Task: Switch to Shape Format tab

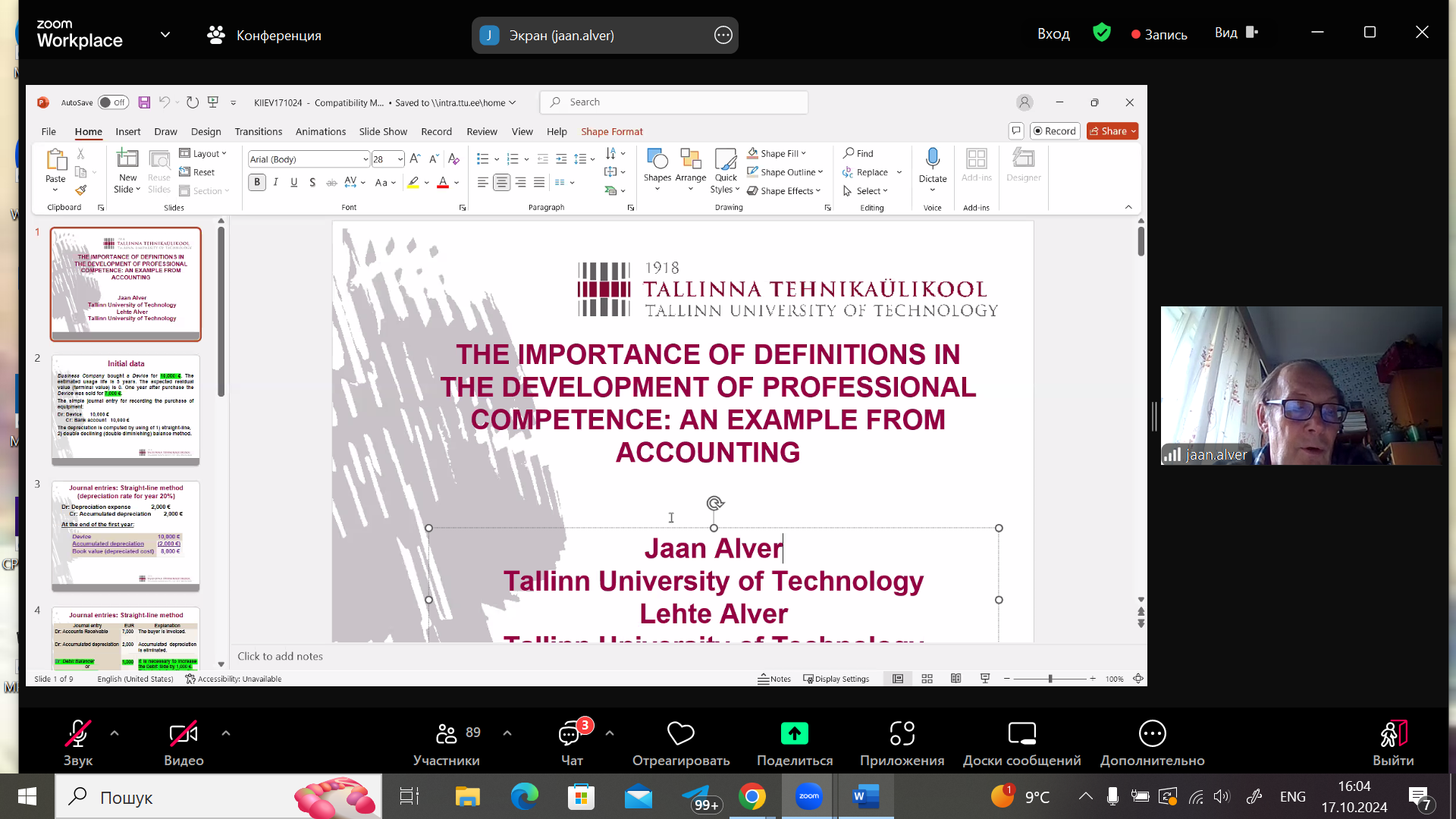Action: (x=611, y=131)
